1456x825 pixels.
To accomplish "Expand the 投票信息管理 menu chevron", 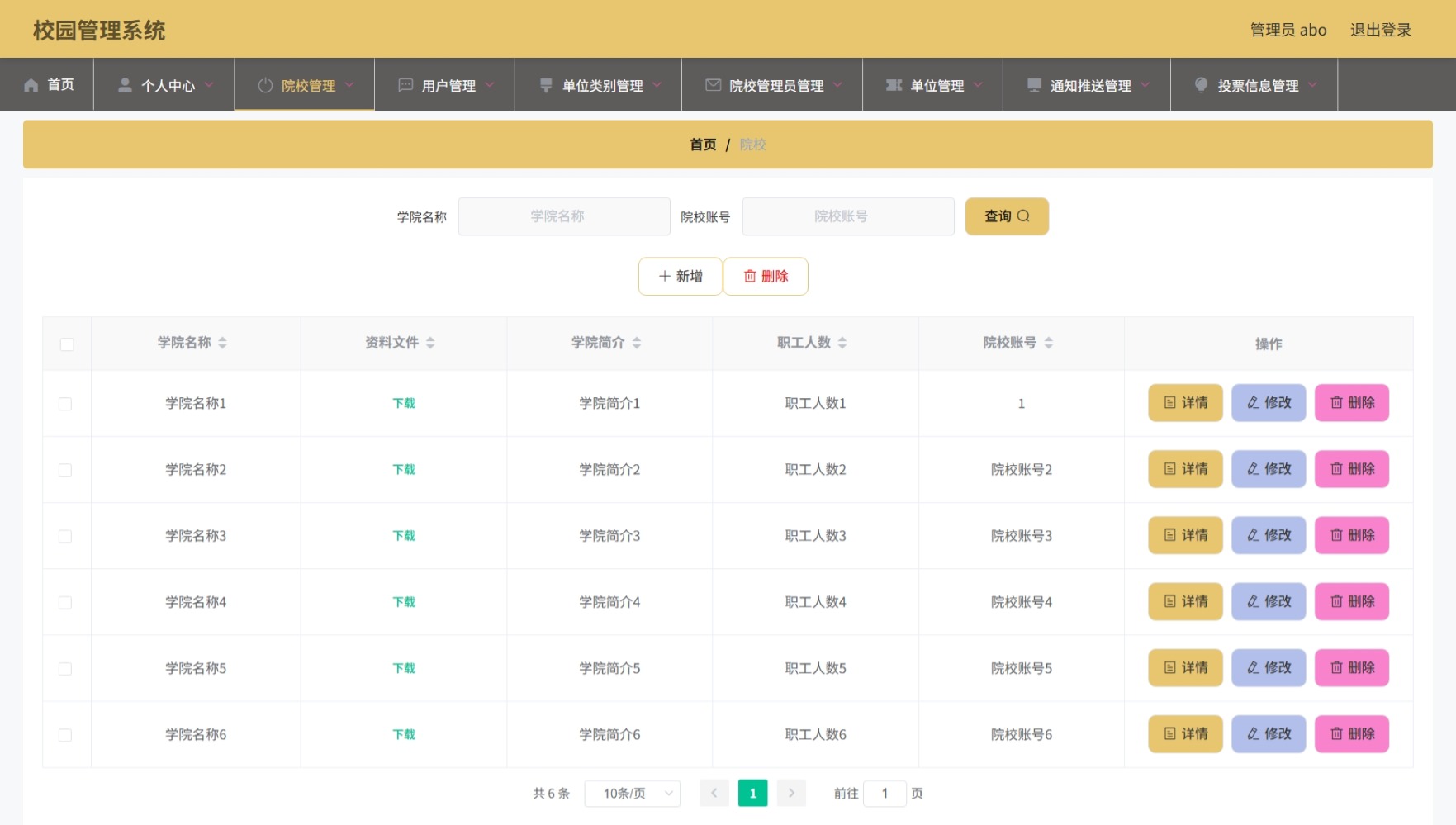I will point(1312,85).
